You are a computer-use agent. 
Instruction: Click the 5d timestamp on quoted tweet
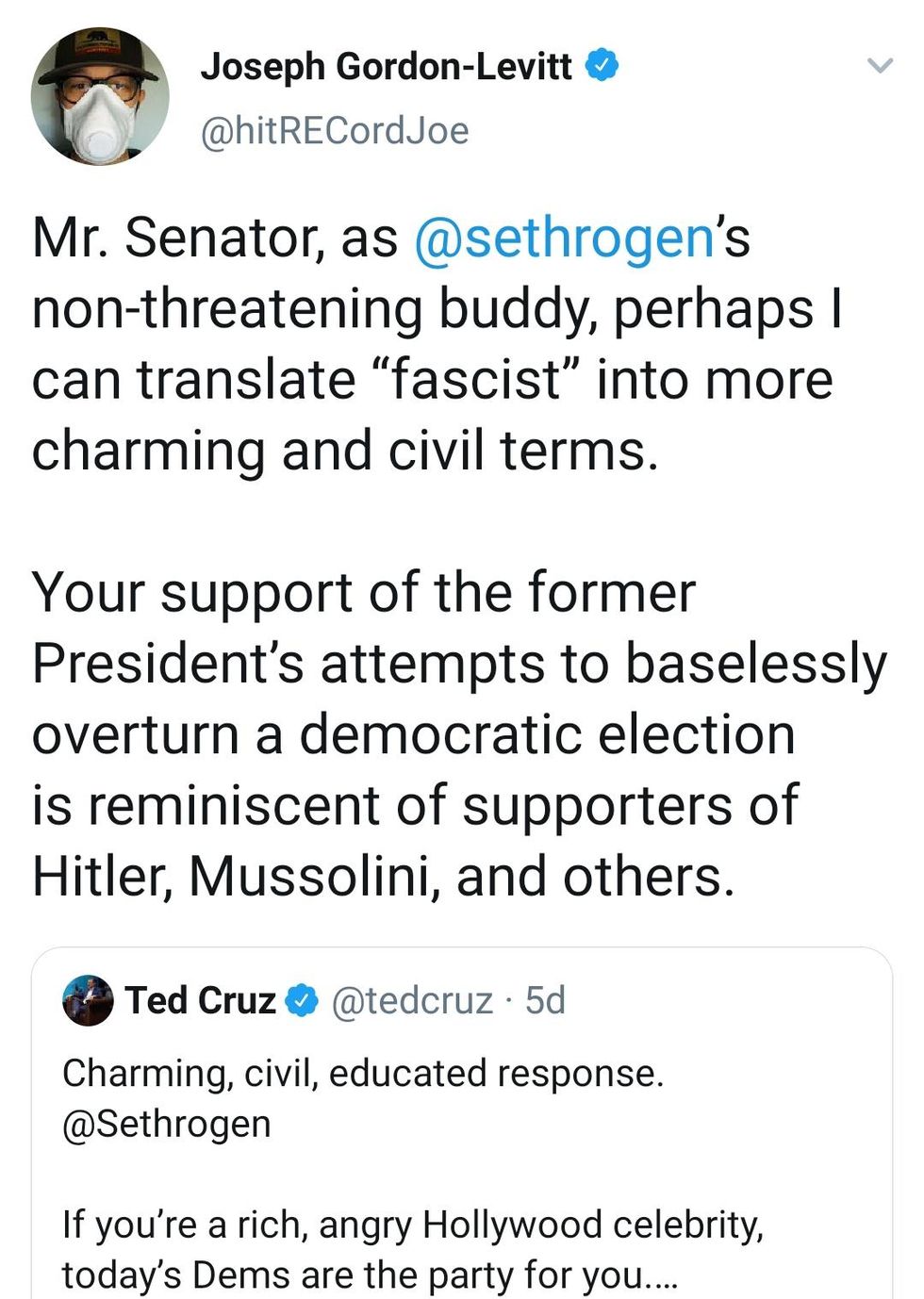pyautogui.click(x=545, y=1001)
